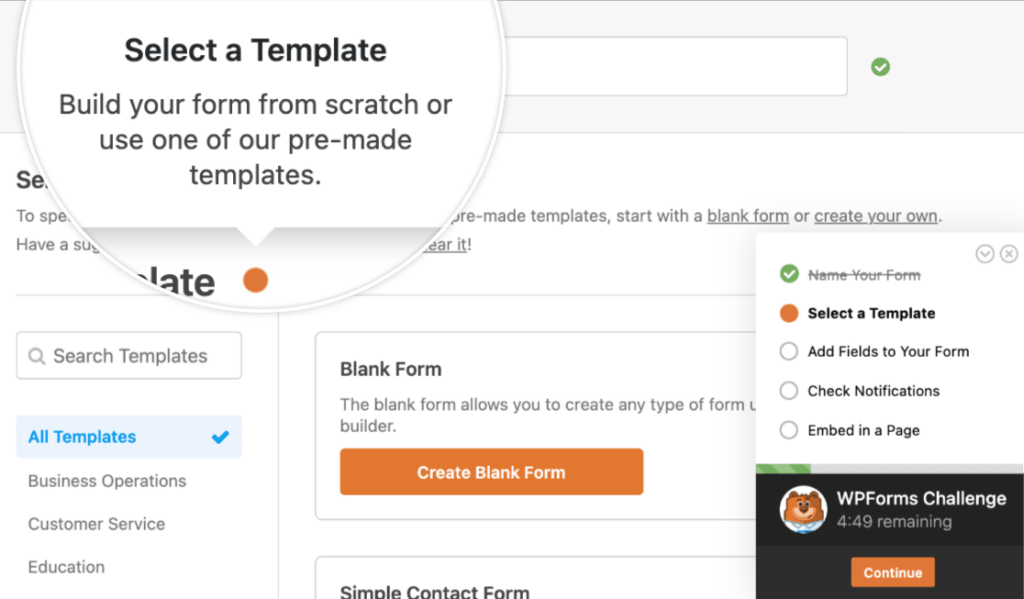
Task: Click the WPForms bear mascot icon
Action: 803,510
